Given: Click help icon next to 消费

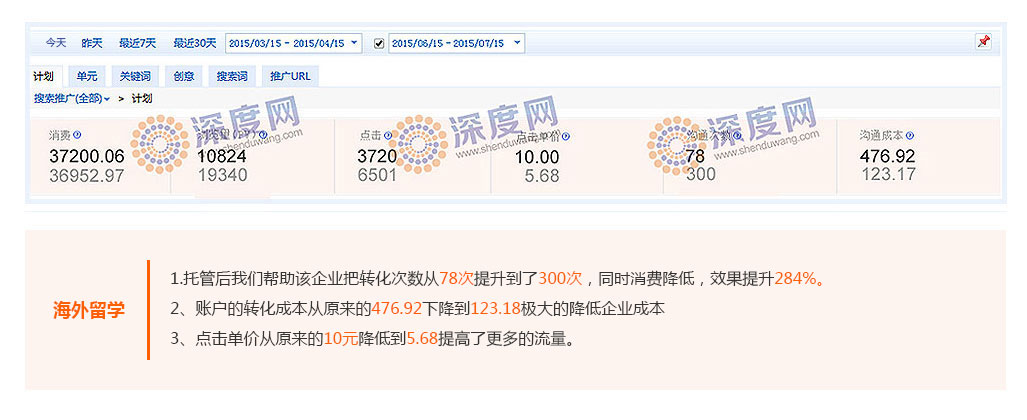Looking at the screenshot, I should [77, 135].
